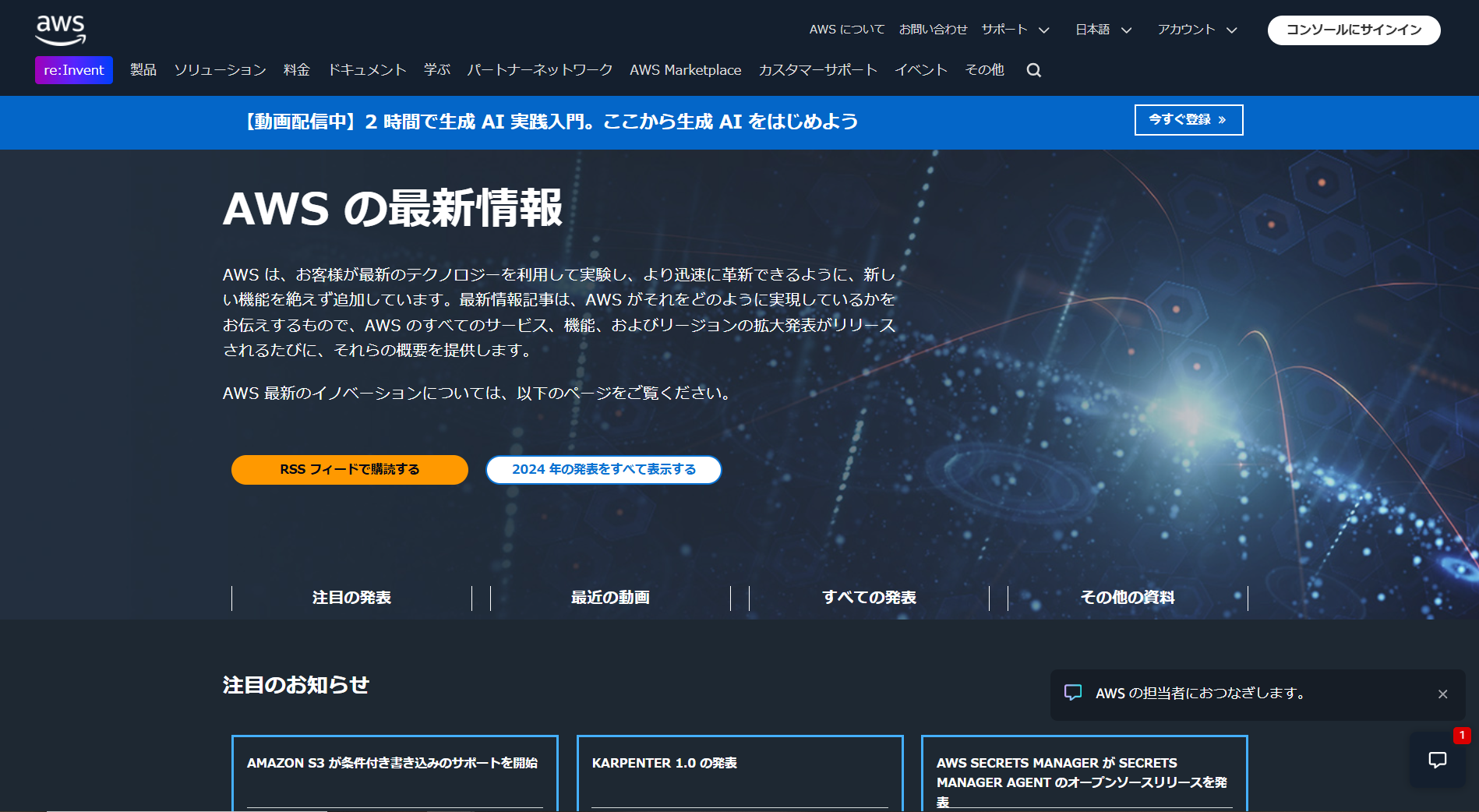Open the ドキュメント menu
Viewport: 1479px width, 812px height.
coord(367,70)
